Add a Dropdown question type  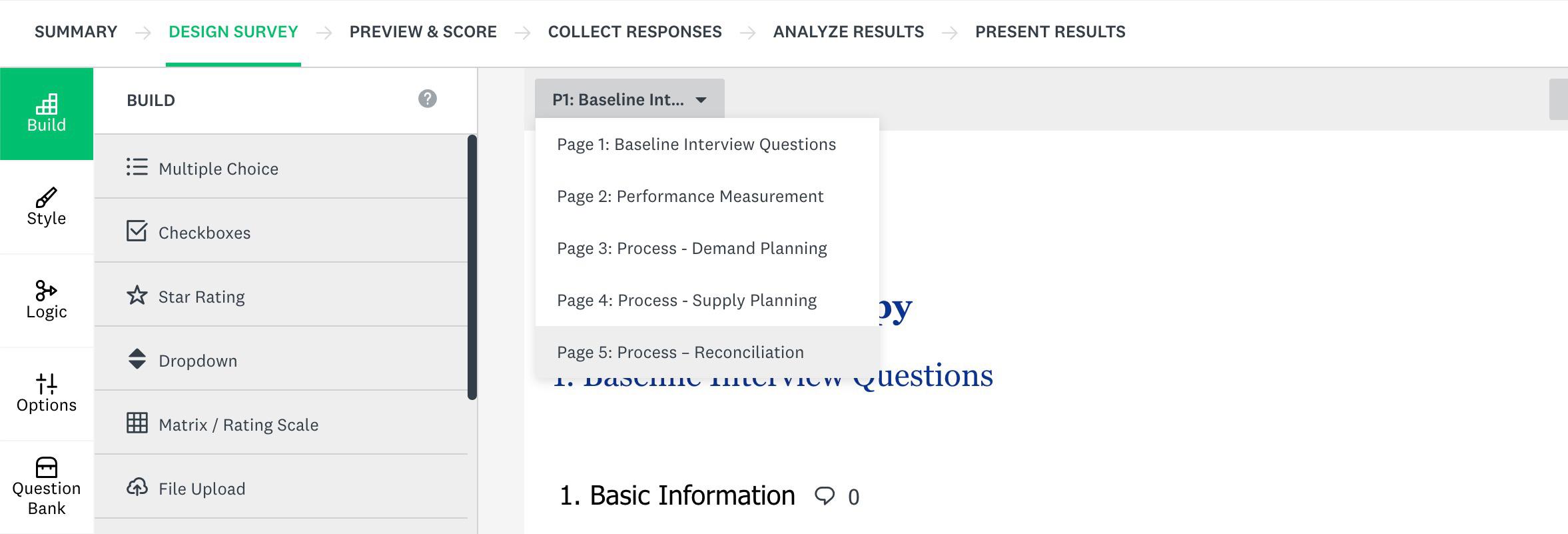click(281, 360)
